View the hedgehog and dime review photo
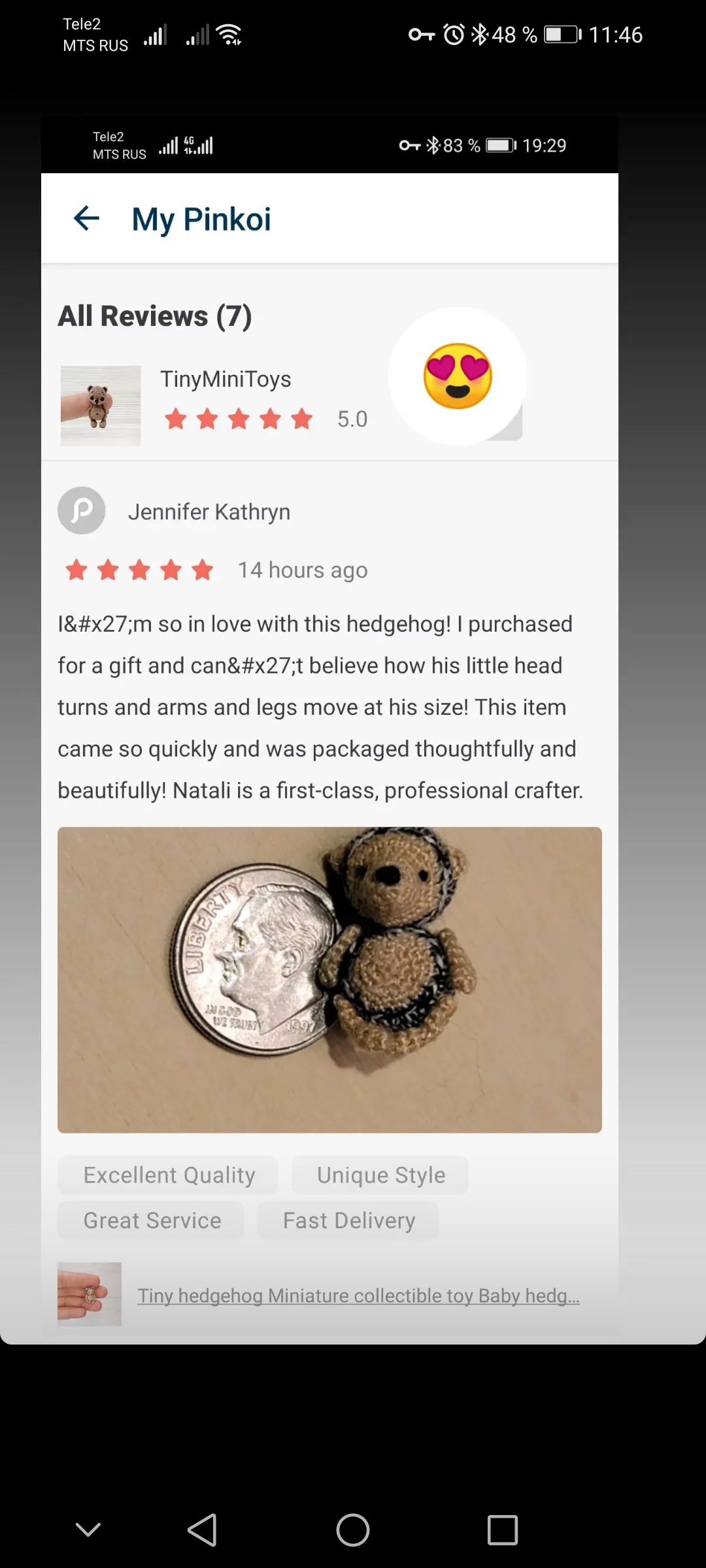The height and width of the screenshot is (1568, 706). (329, 980)
